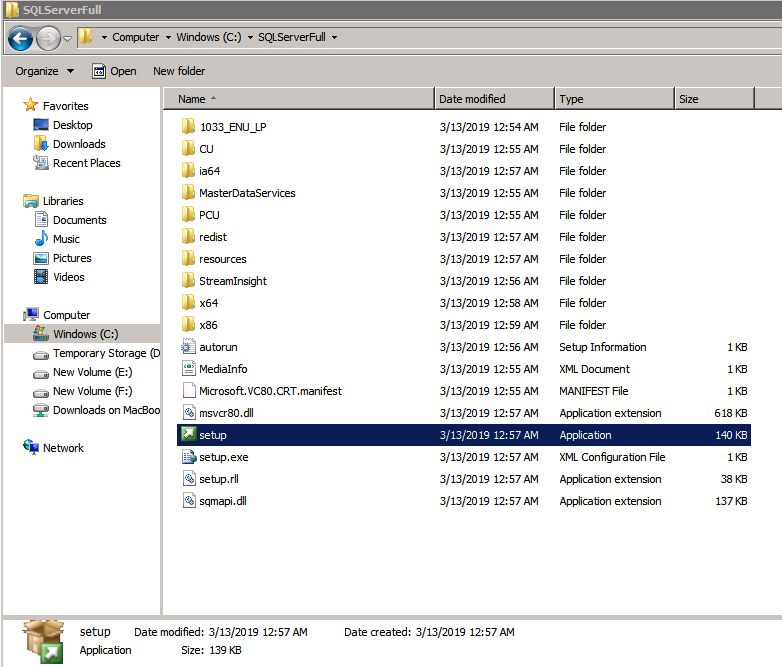782x667 pixels.
Task: Click 'Date created' value in details pane
Action: click(x=465, y=632)
